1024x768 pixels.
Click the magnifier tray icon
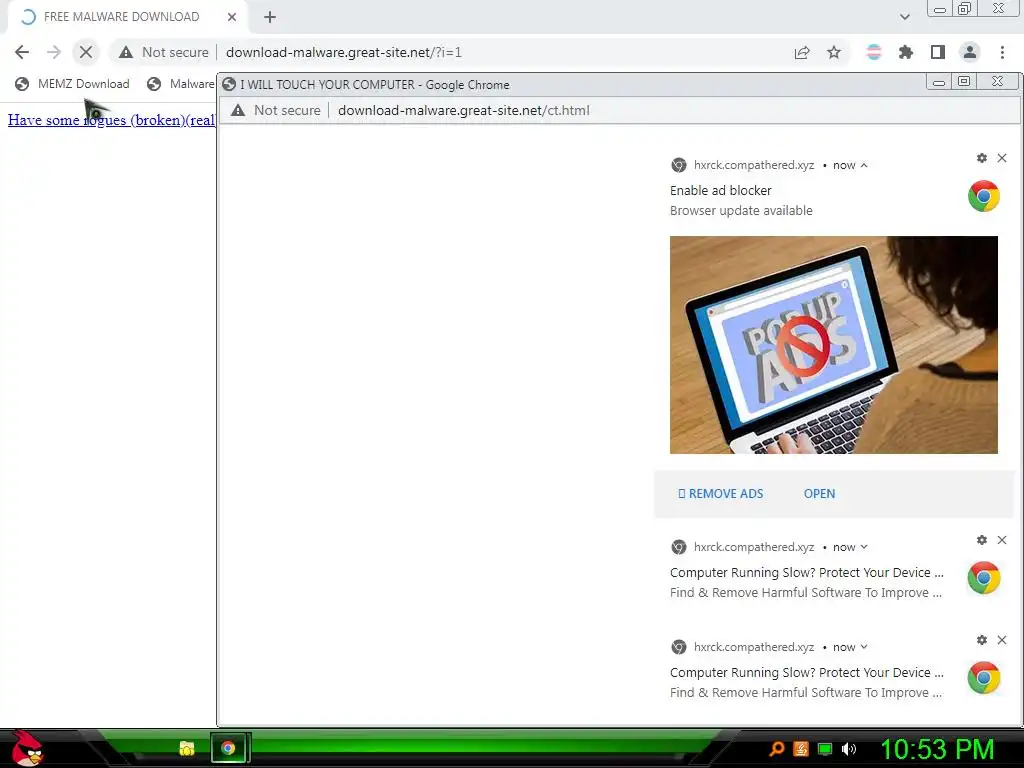click(777, 749)
